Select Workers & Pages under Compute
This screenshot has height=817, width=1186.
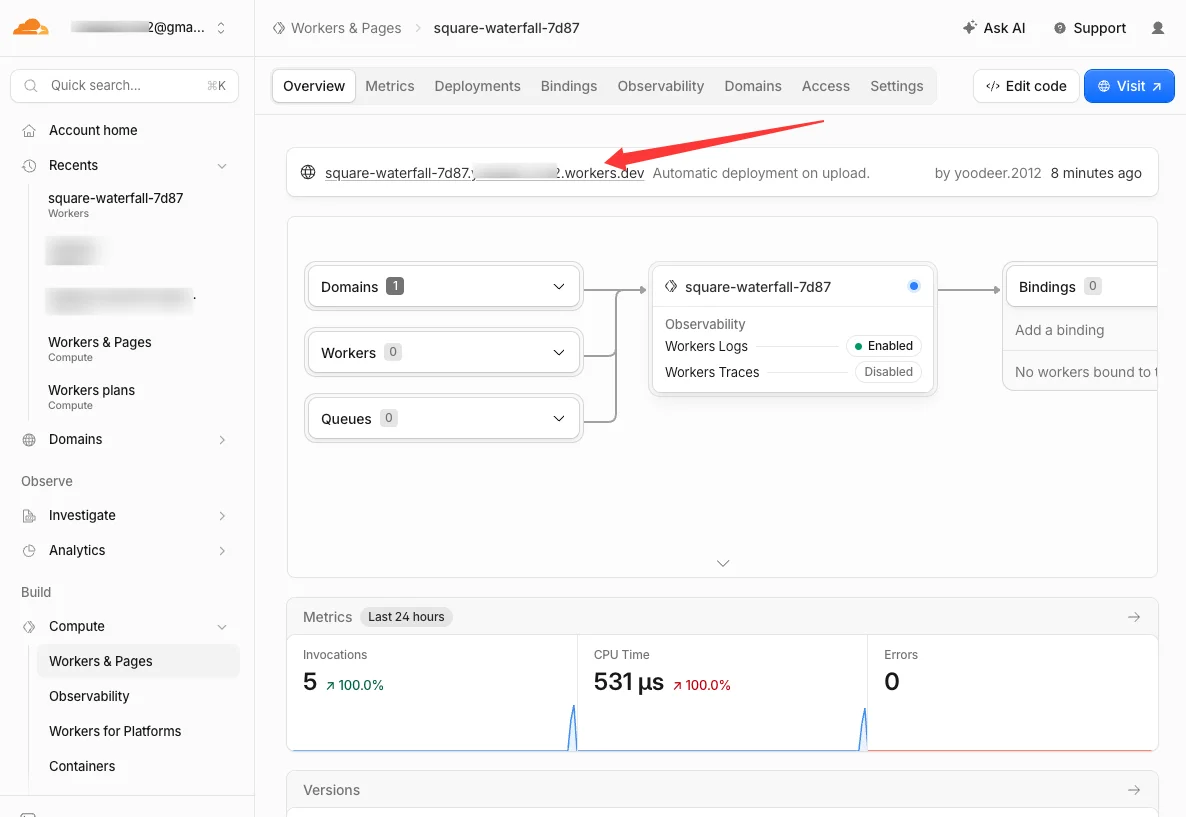click(138, 661)
